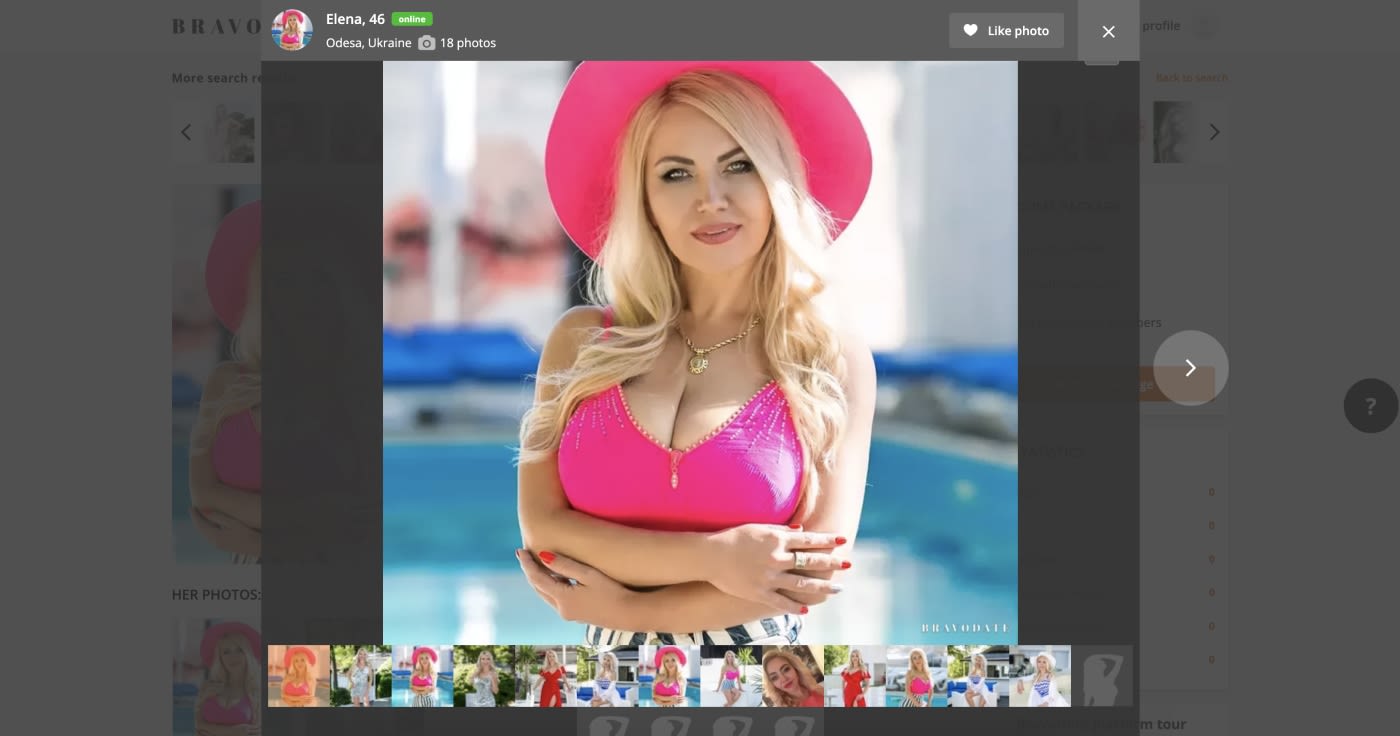Click the 'More search results' heading text
The height and width of the screenshot is (736, 1400).
click(233, 78)
